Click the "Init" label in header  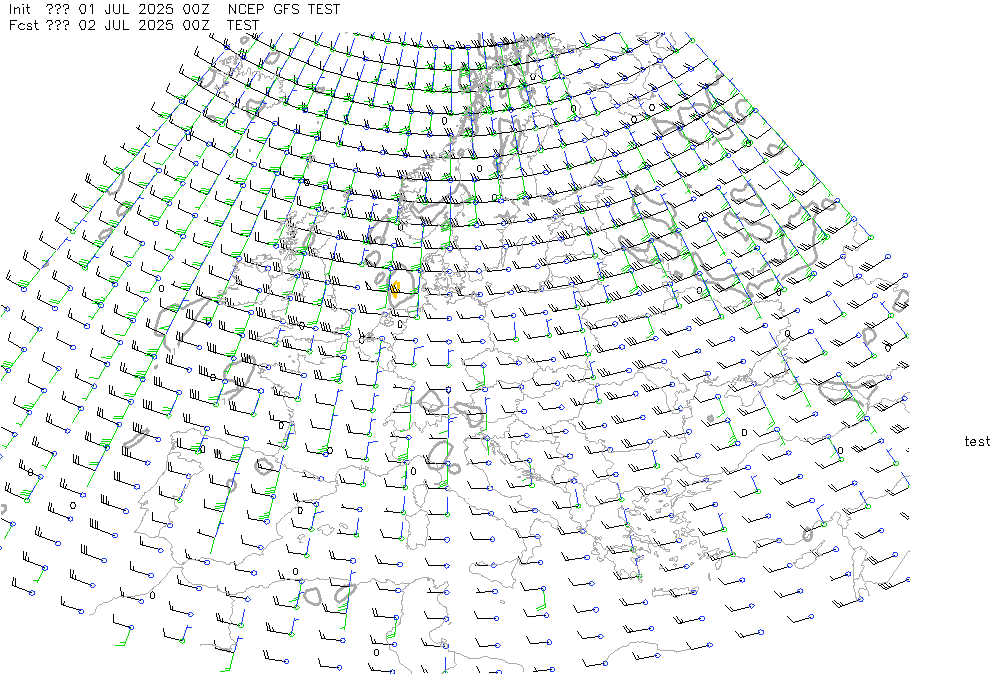tap(19, 10)
